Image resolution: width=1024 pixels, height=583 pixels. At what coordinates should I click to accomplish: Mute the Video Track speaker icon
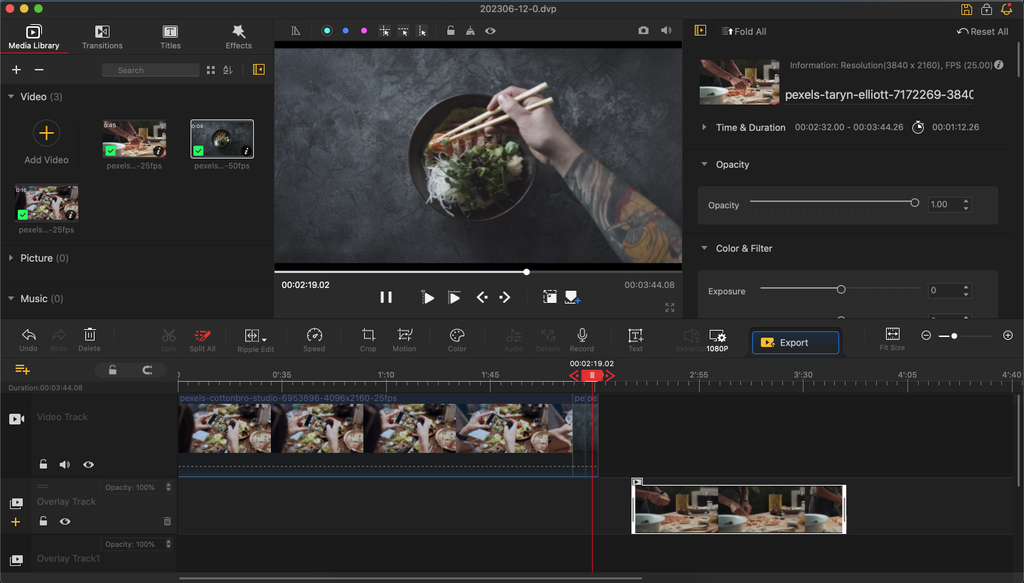coord(66,464)
